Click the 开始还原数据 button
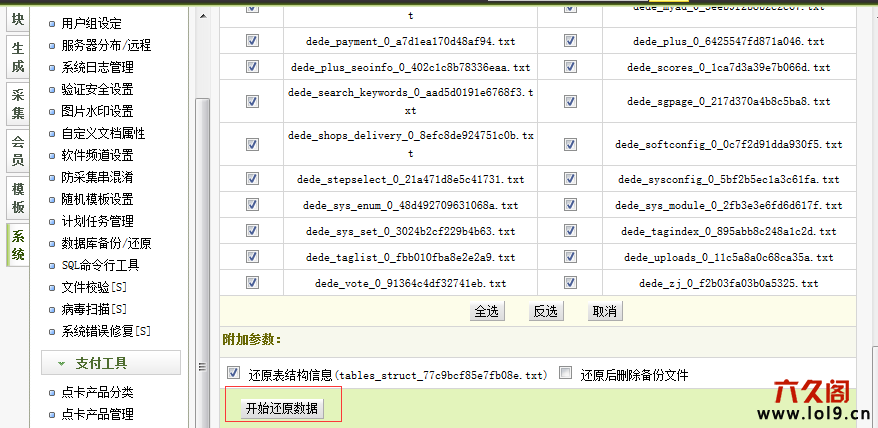 click(x=282, y=408)
